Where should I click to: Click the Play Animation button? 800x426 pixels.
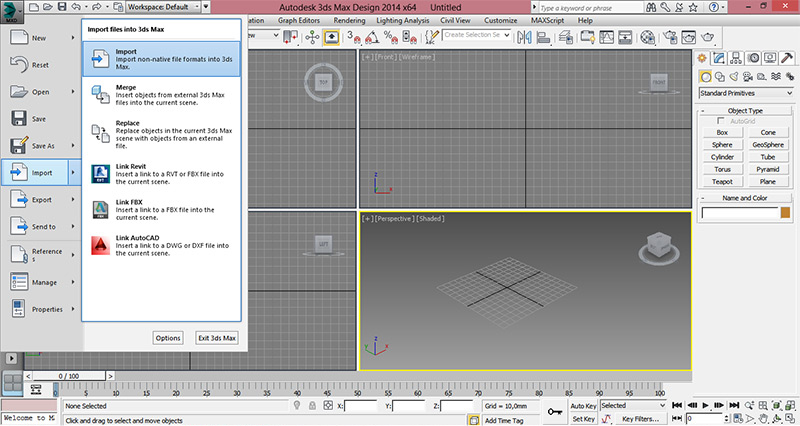pos(706,405)
